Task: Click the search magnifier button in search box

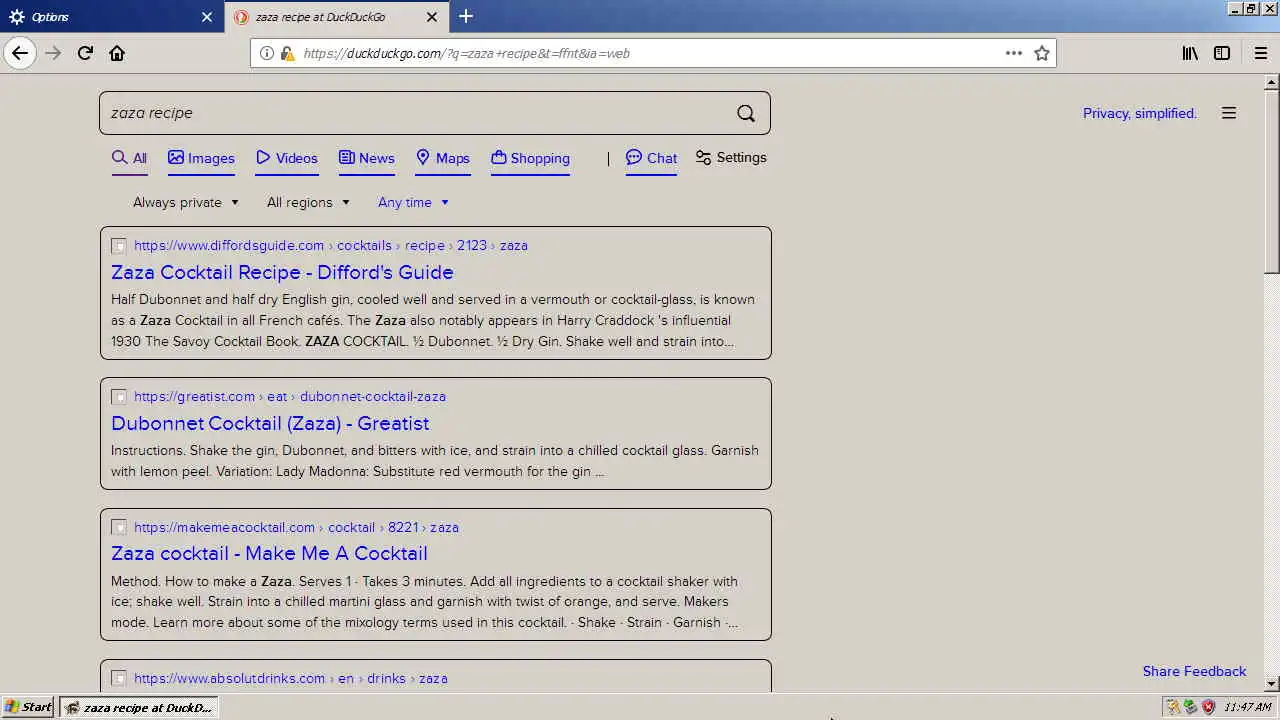Action: [746, 113]
